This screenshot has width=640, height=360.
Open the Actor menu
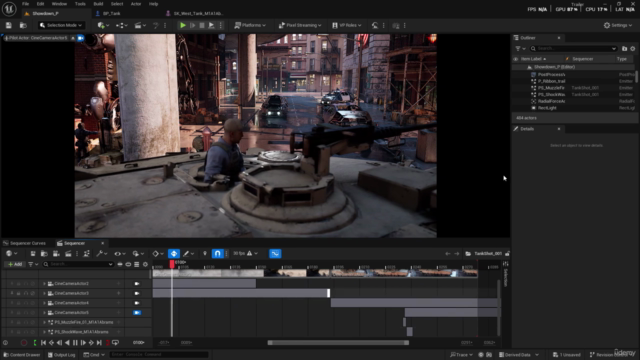[136, 4]
